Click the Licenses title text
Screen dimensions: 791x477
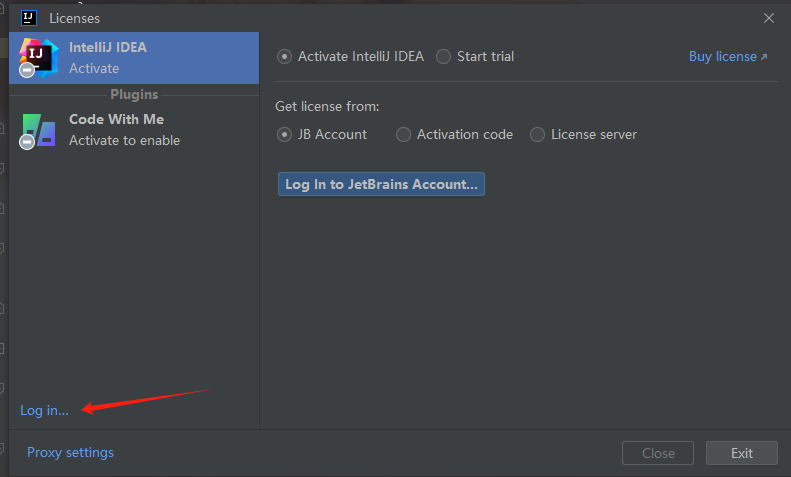[x=74, y=18]
